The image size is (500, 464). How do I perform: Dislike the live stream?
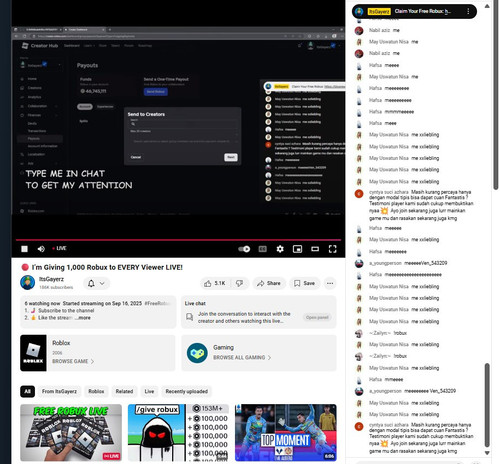click(239, 283)
